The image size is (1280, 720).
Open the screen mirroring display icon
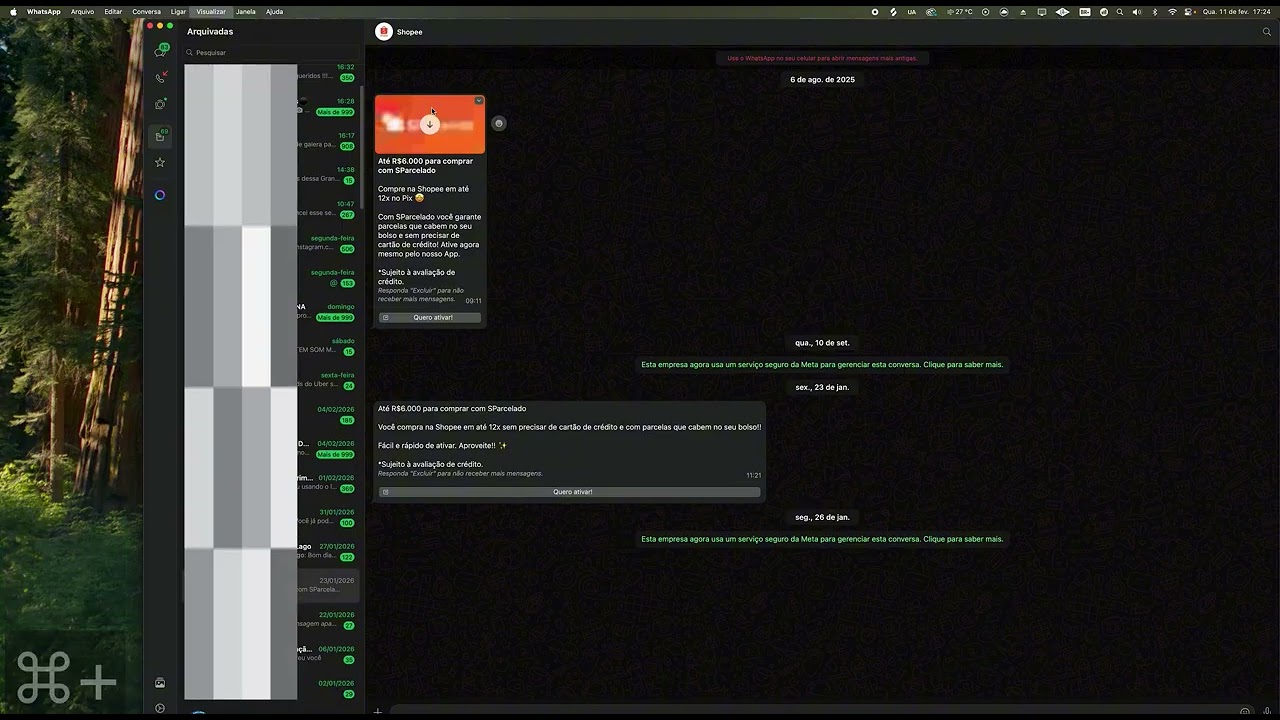pyautogui.click(x=1042, y=12)
